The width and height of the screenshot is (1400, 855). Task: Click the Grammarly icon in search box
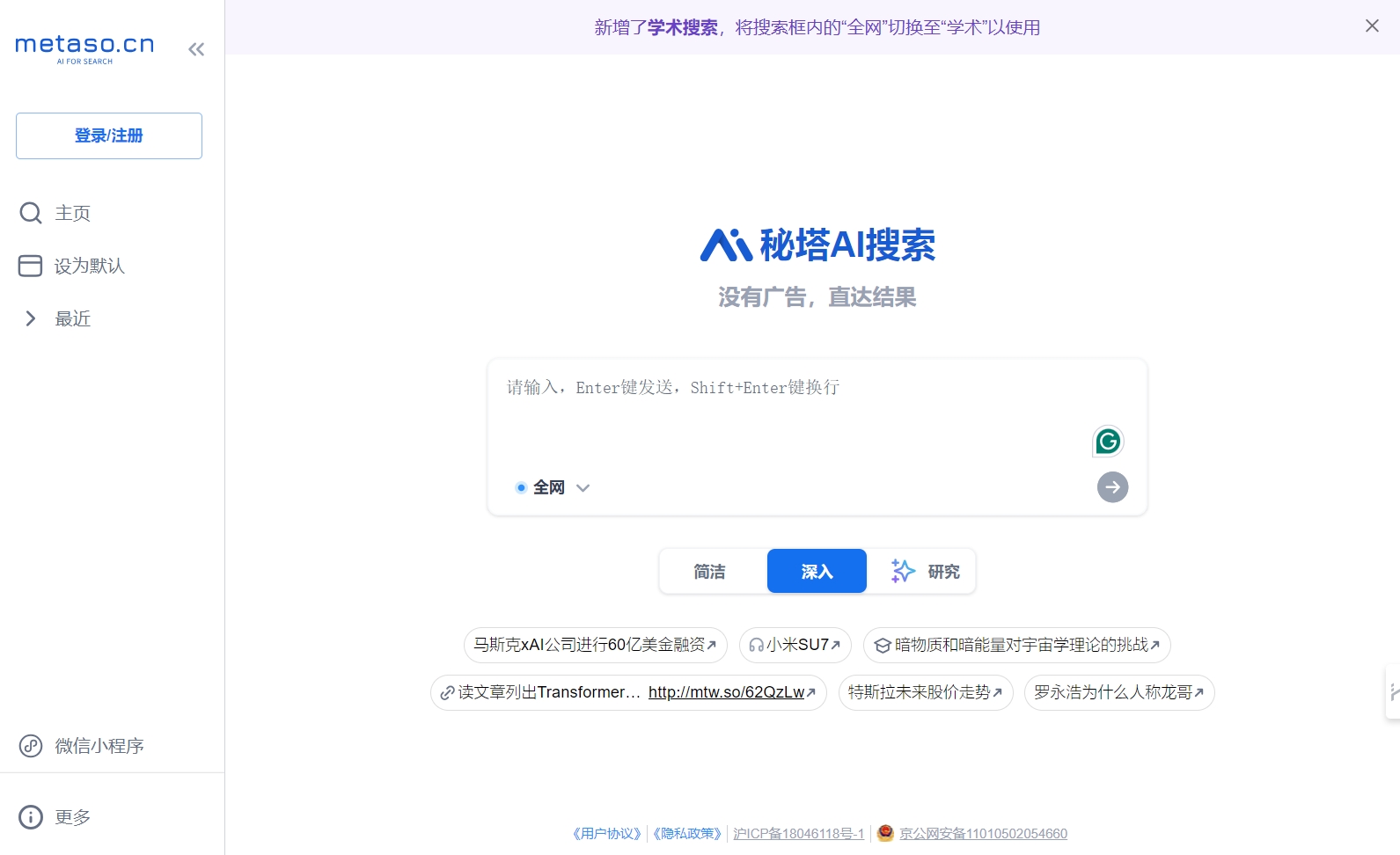point(1108,441)
